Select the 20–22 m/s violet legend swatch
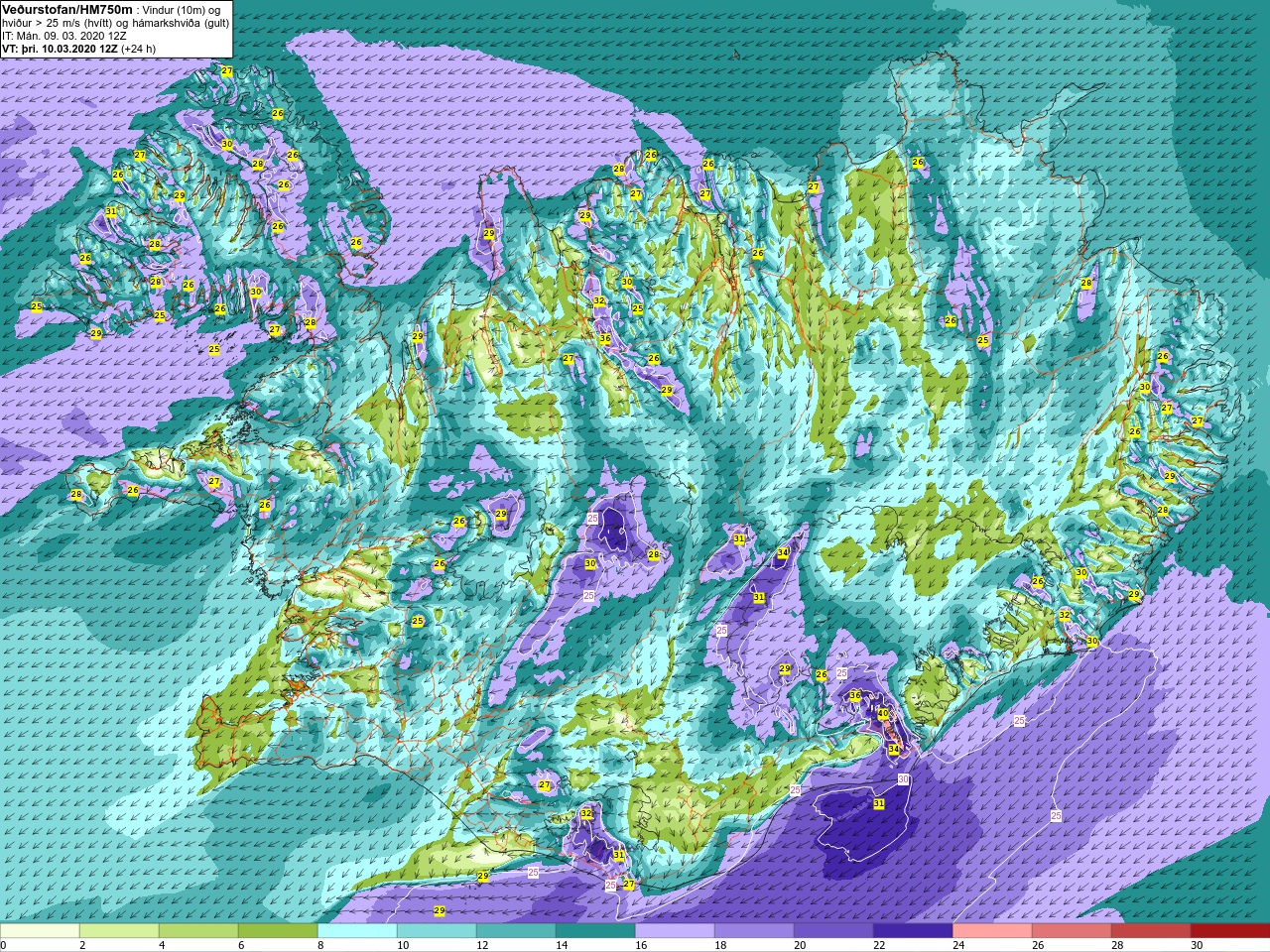This screenshot has width=1270, height=952. 833,930
